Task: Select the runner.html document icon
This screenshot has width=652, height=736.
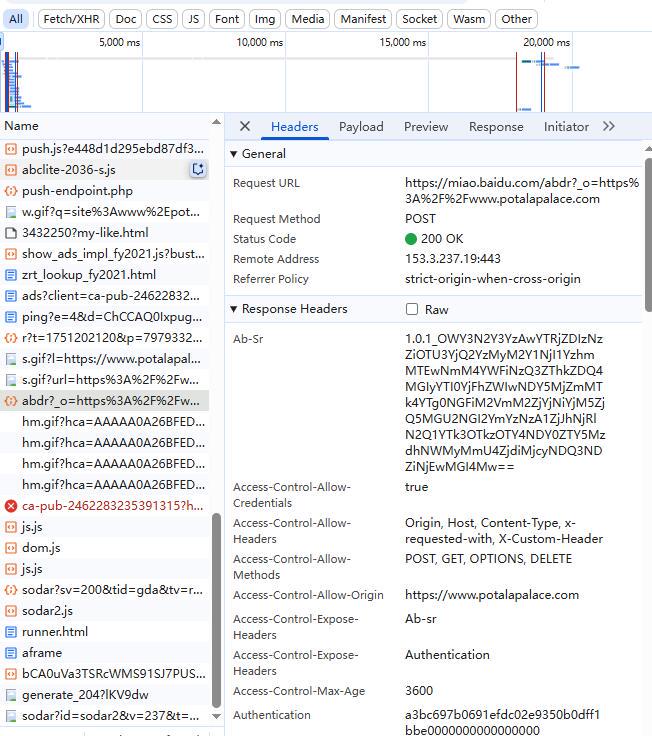Action: pyautogui.click(x=10, y=632)
